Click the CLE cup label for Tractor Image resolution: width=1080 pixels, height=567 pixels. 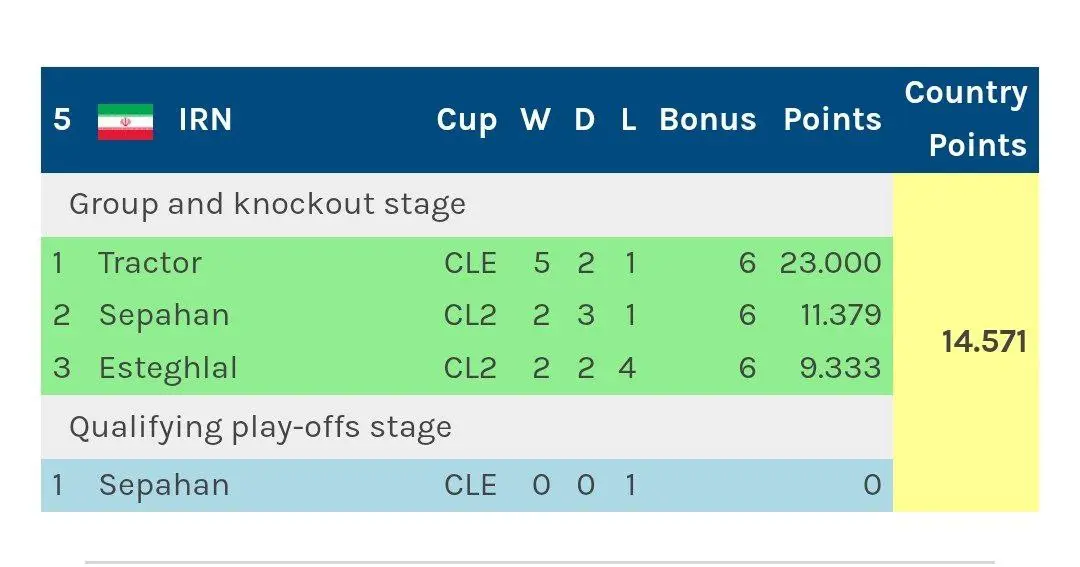[470, 263]
